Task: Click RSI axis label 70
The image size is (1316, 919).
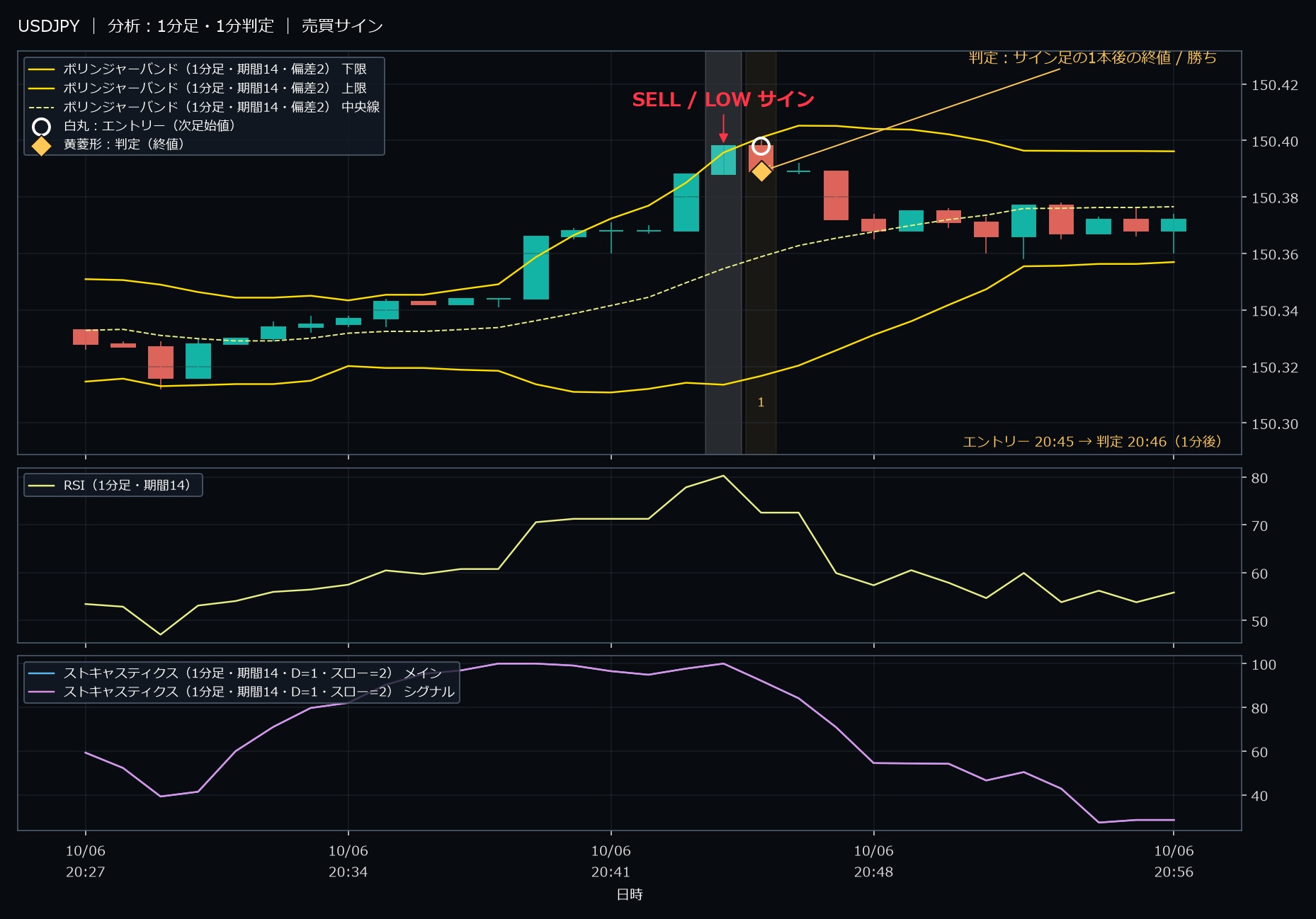Action: (x=1259, y=526)
